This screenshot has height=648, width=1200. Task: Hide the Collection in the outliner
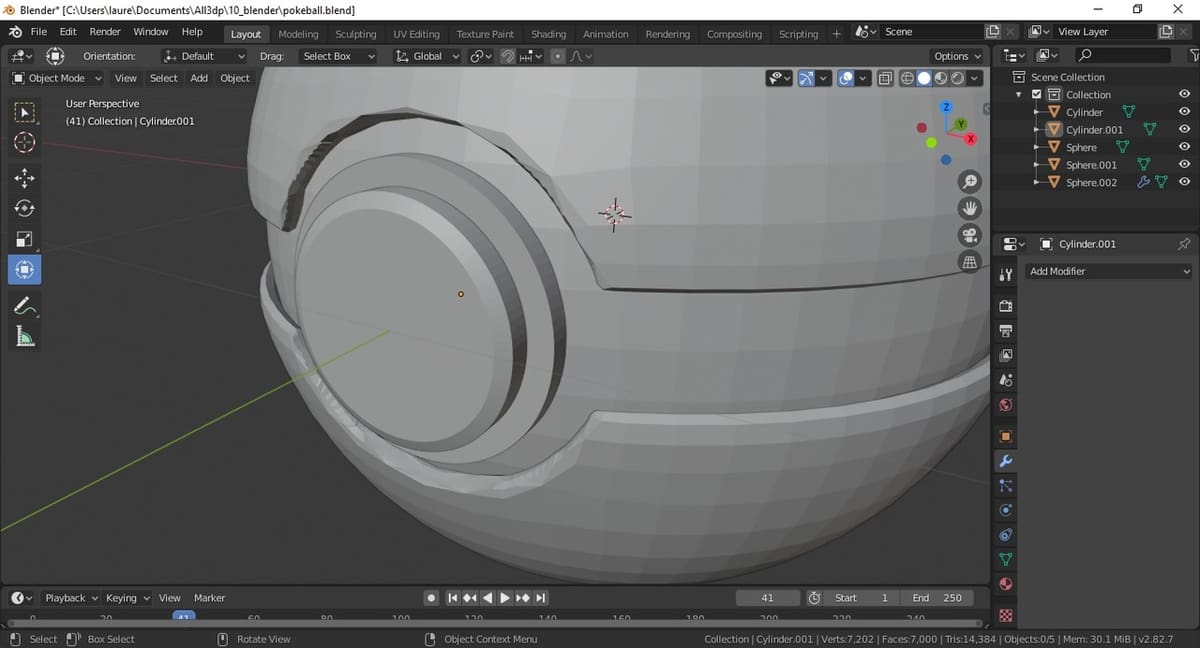(x=1184, y=94)
